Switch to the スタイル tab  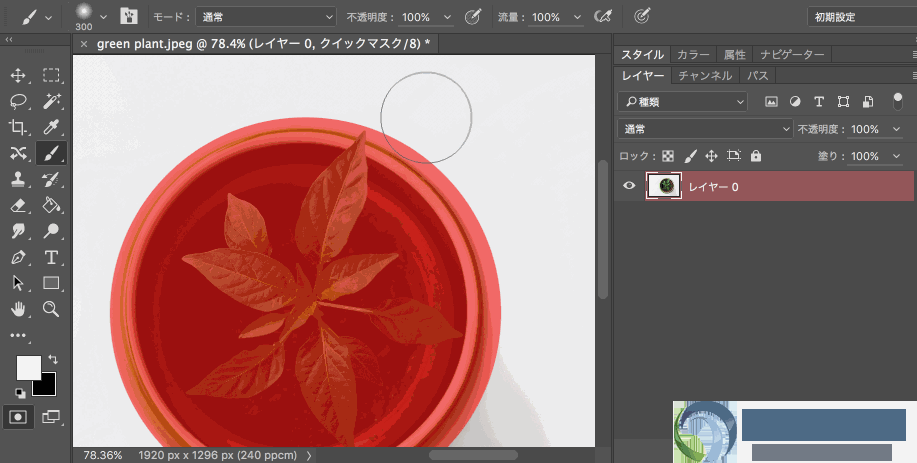(x=642, y=54)
